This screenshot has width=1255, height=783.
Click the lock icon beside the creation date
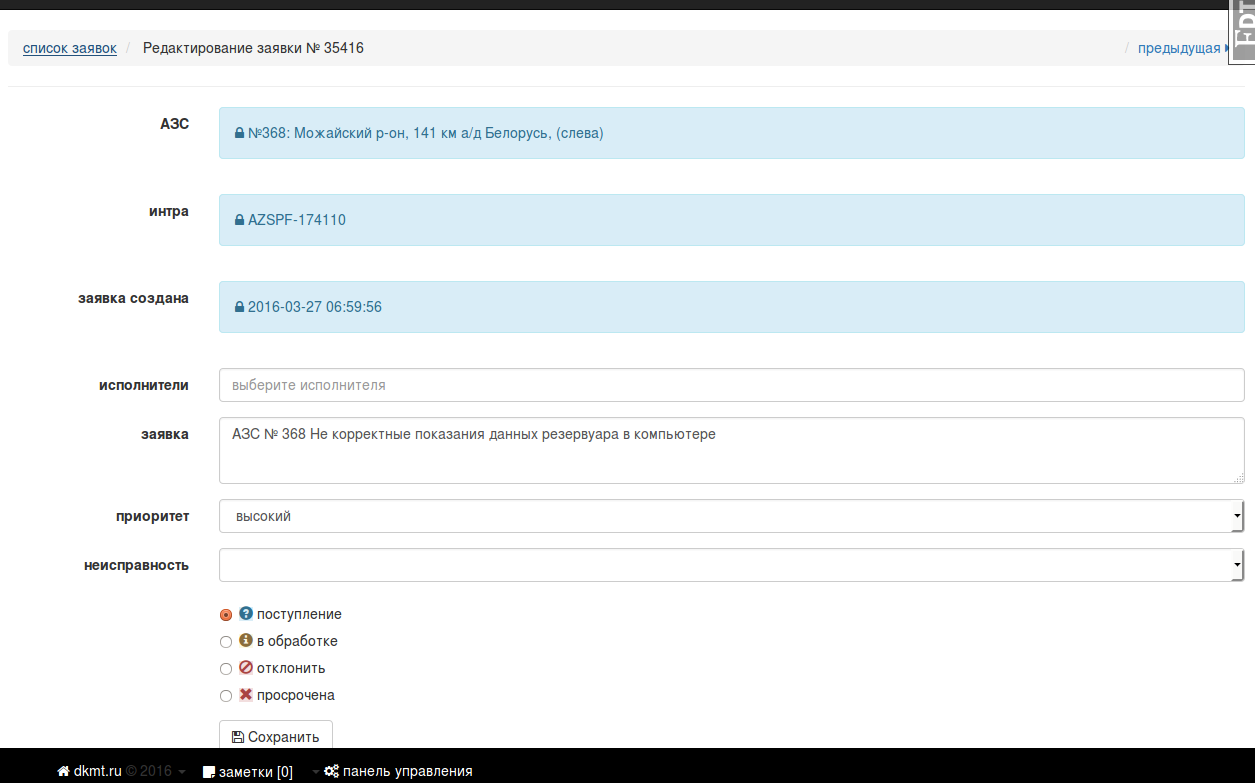[239, 307]
